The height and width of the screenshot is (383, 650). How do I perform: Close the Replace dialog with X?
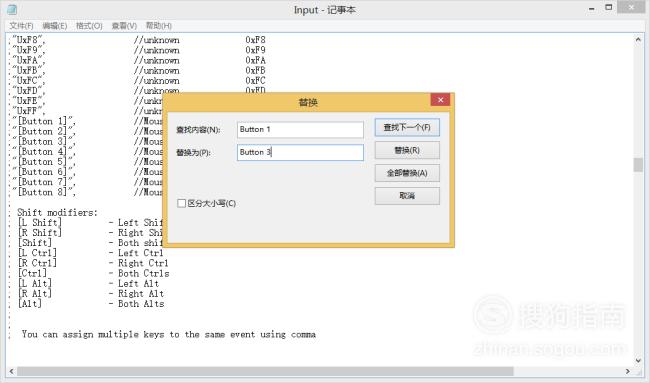coord(440,100)
